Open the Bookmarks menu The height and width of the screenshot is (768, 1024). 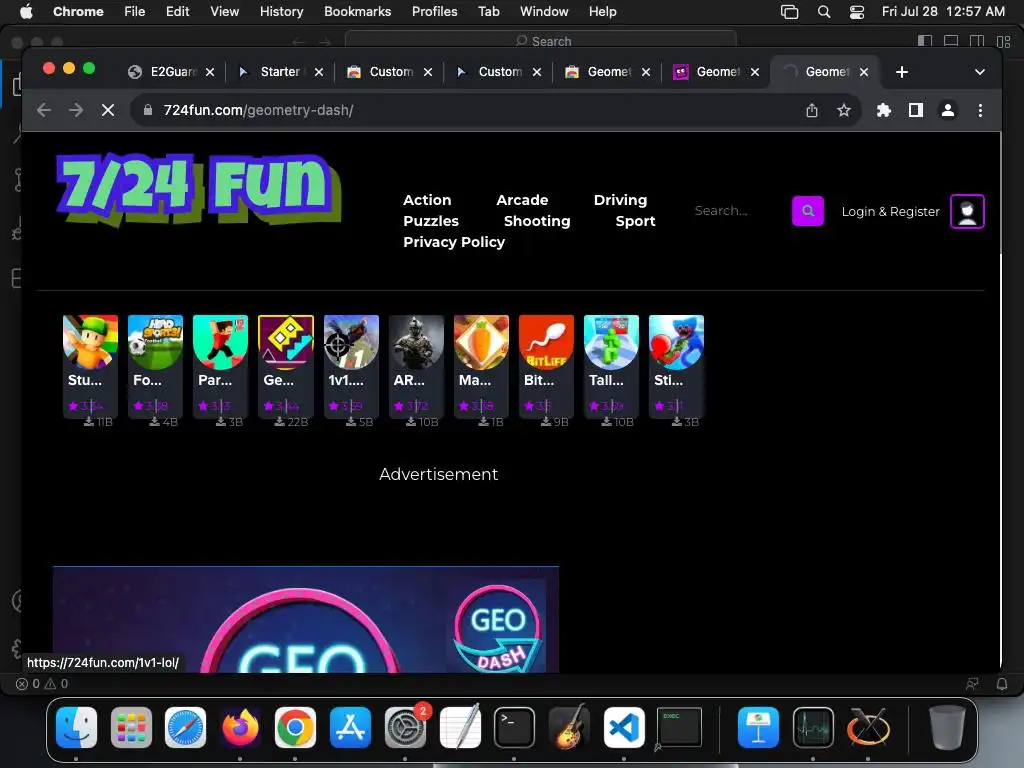tap(357, 12)
